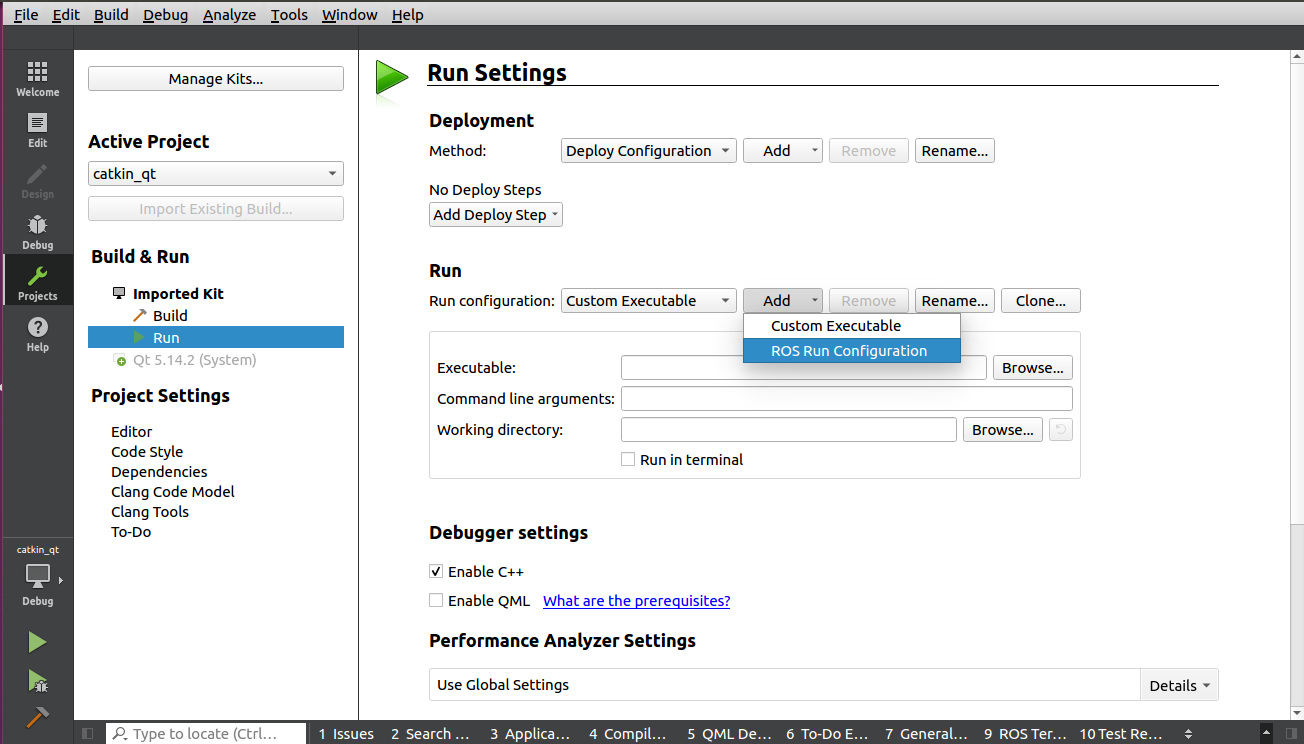Open the Welcome mode

(37, 78)
